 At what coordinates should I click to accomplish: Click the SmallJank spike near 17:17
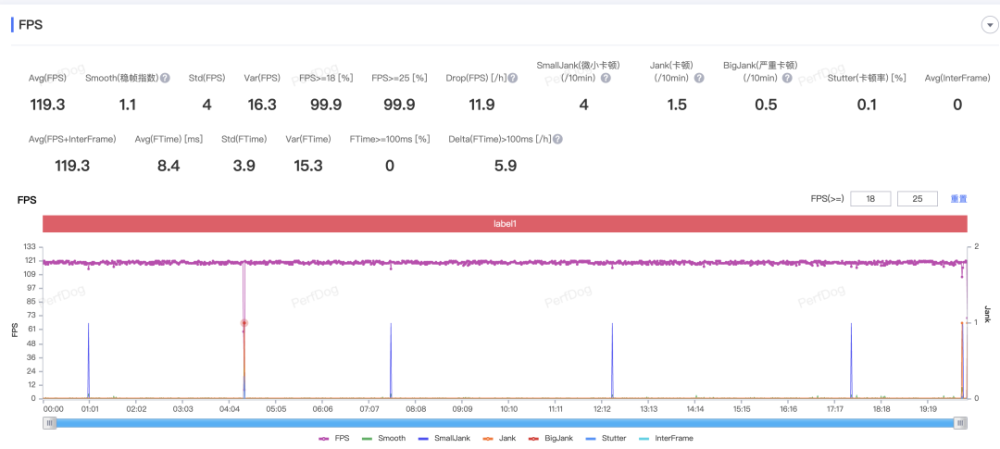coord(851,360)
